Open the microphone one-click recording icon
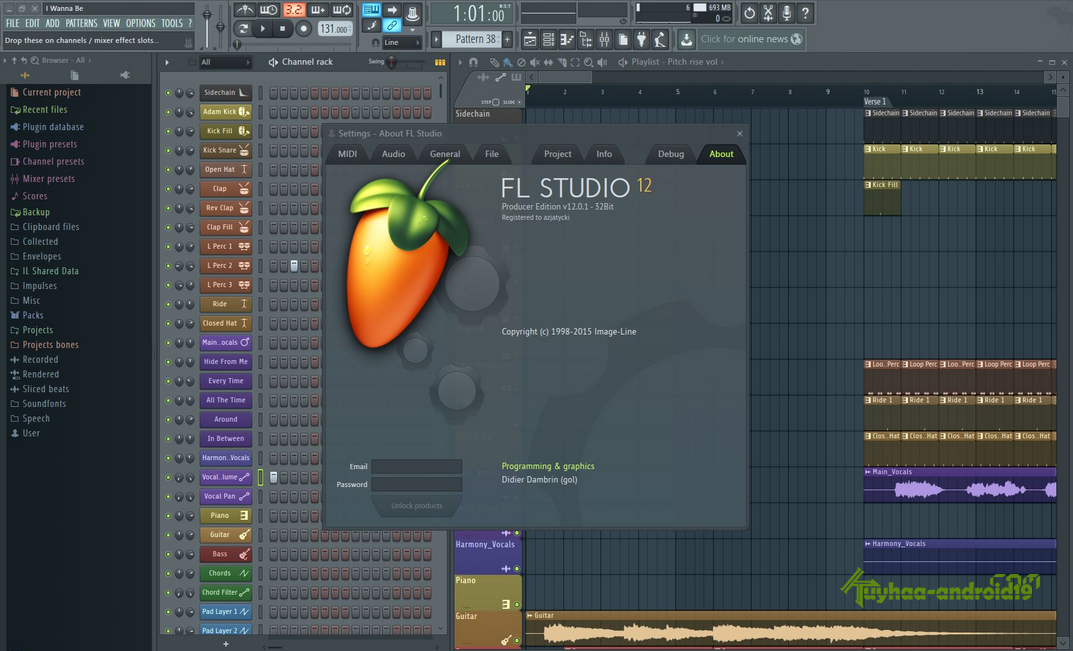The image size is (1073, 651). [x=787, y=13]
